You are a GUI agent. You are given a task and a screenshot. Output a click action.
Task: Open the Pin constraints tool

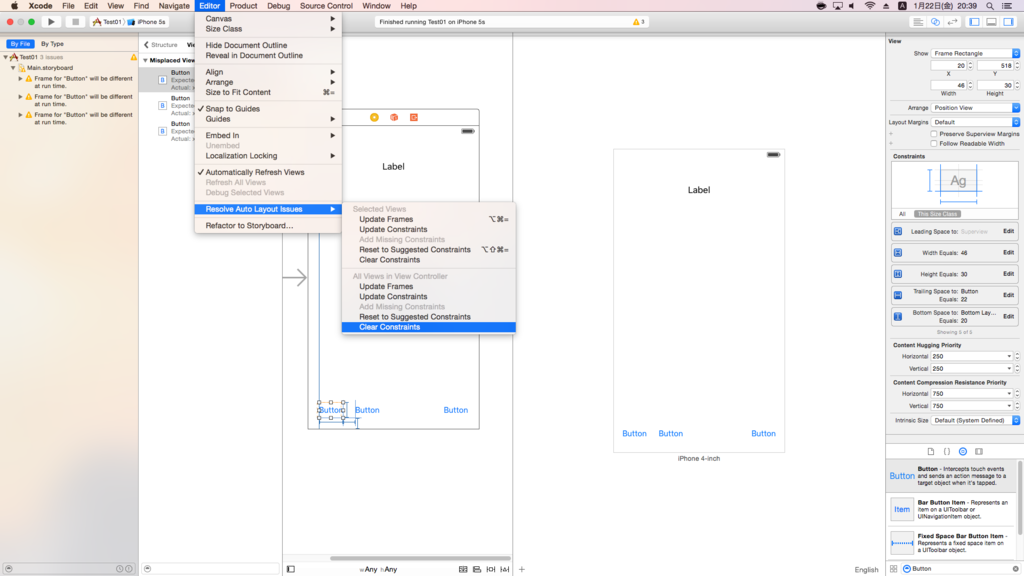(490, 569)
